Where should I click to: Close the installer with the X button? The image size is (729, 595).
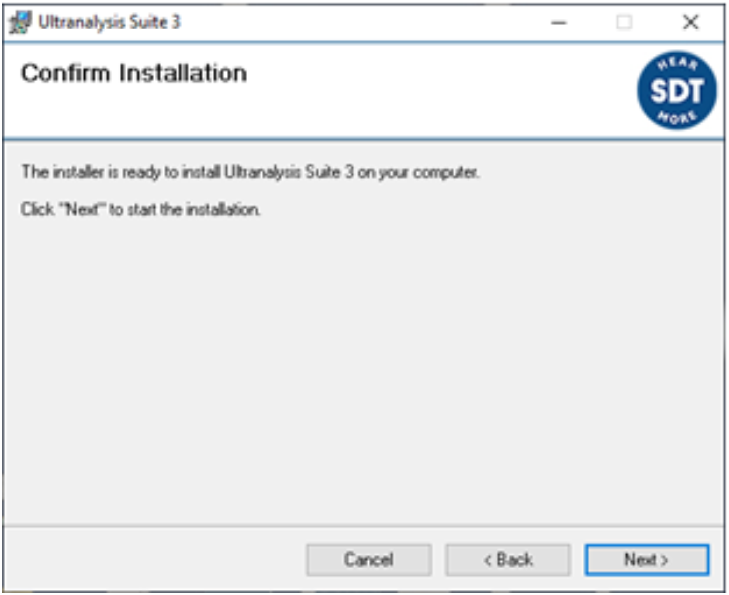(x=690, y=22)
